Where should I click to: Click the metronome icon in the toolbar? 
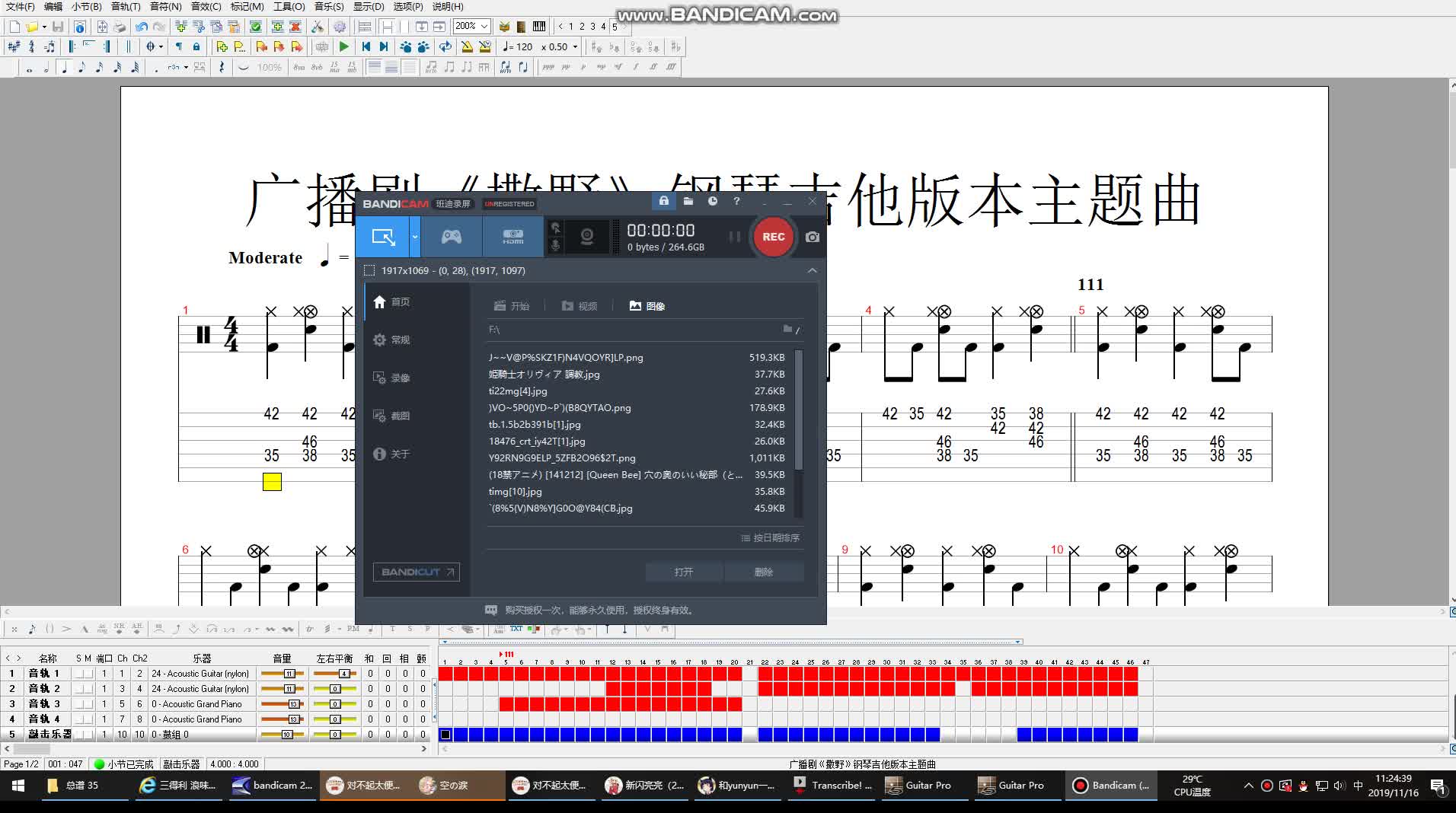467,47
